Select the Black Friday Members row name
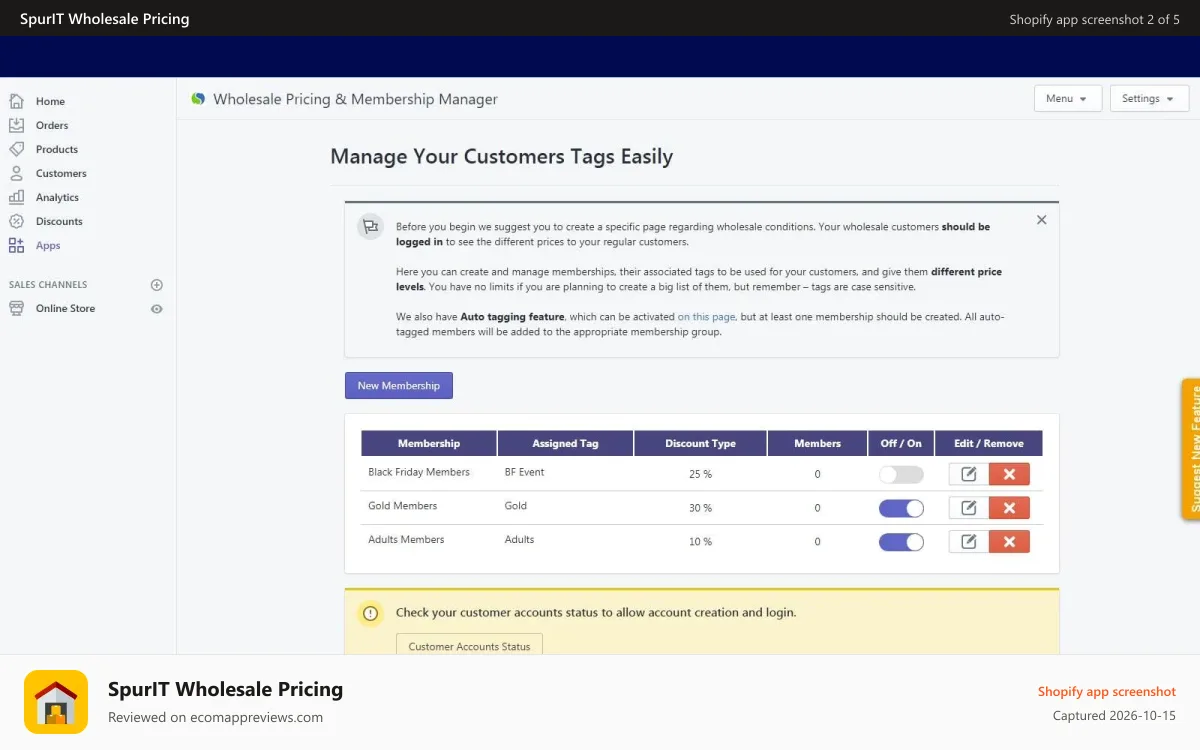This screenshot has width=1200, height=750. coord(419,471)
